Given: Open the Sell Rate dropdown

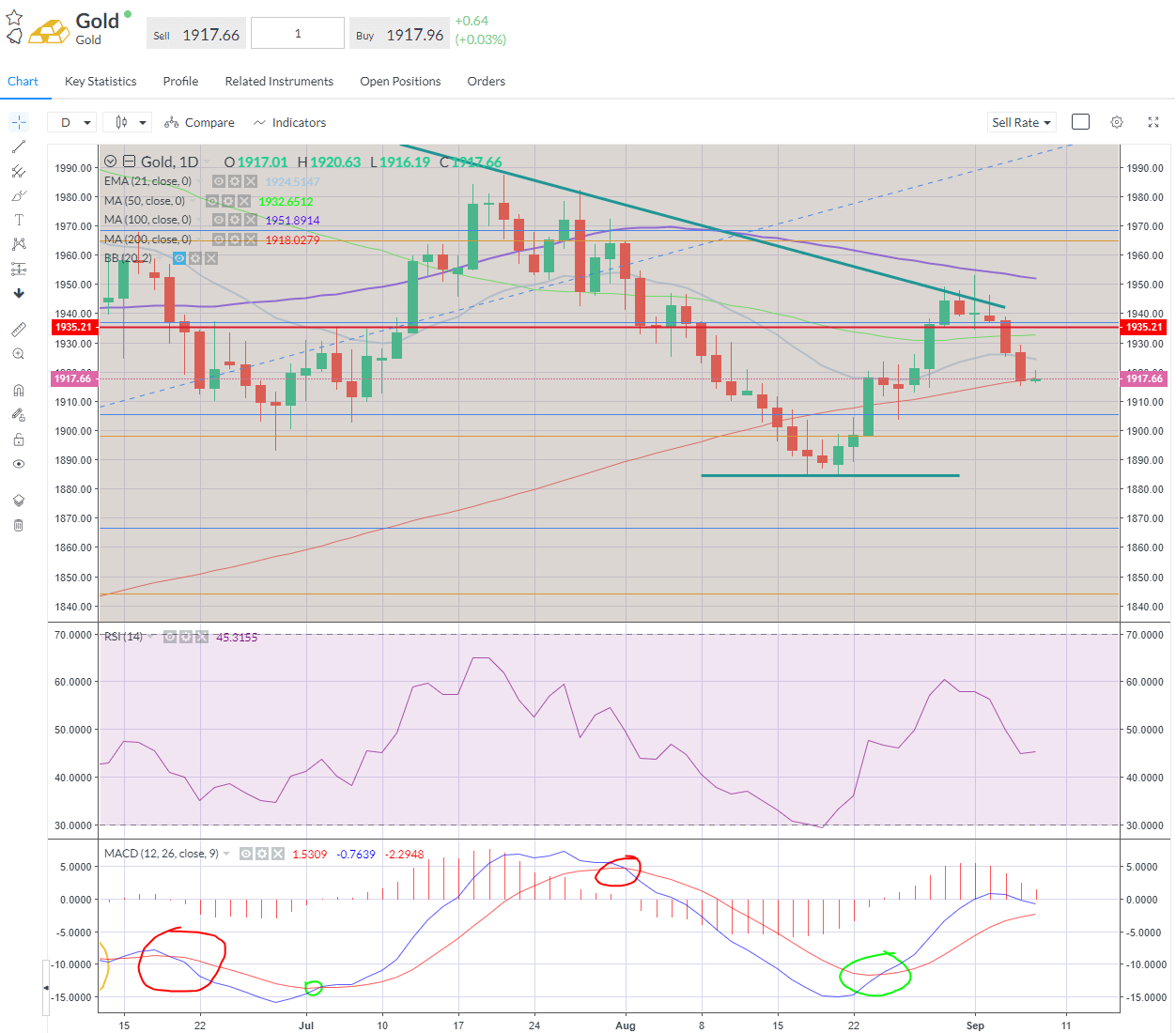Looking at the screenshot, I should pyautogui.click(x=1022, y=122).
